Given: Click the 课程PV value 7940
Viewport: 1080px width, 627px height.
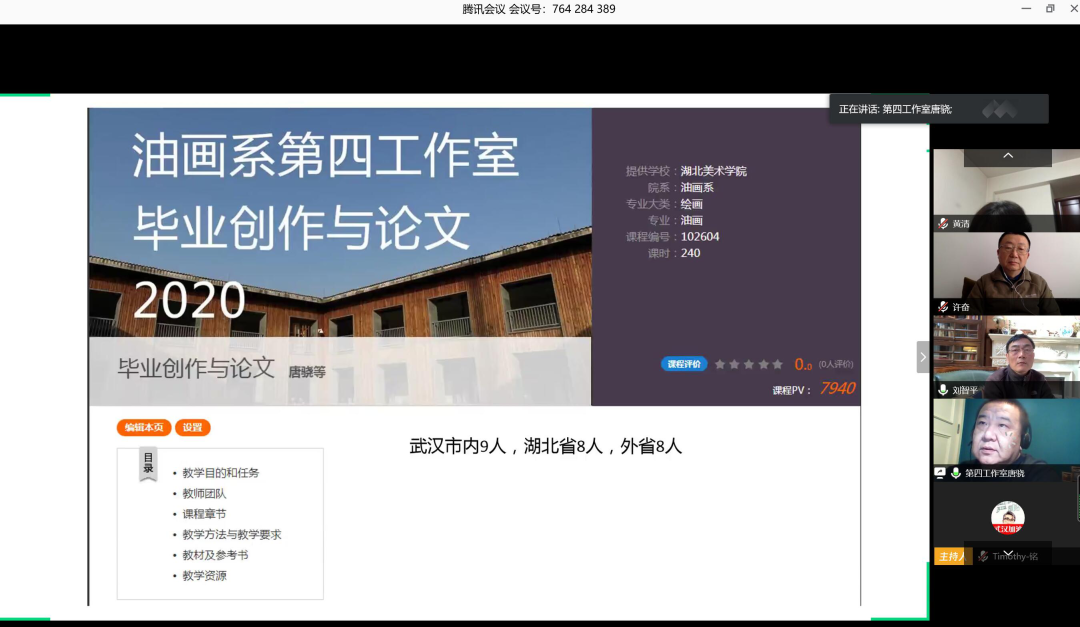Looking at the screenshot, I should click(838, 389).
